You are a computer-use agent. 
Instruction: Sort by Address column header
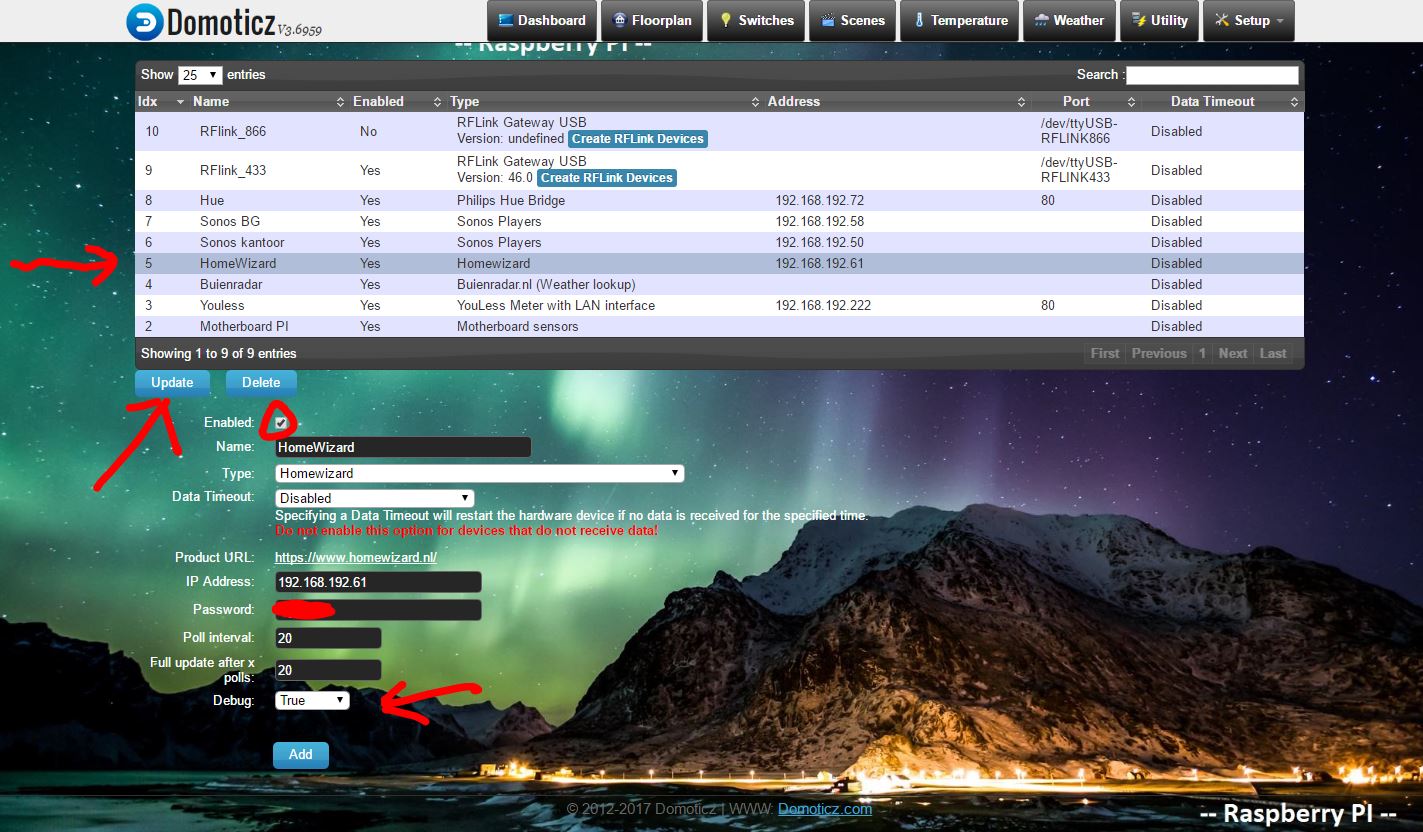897,102
